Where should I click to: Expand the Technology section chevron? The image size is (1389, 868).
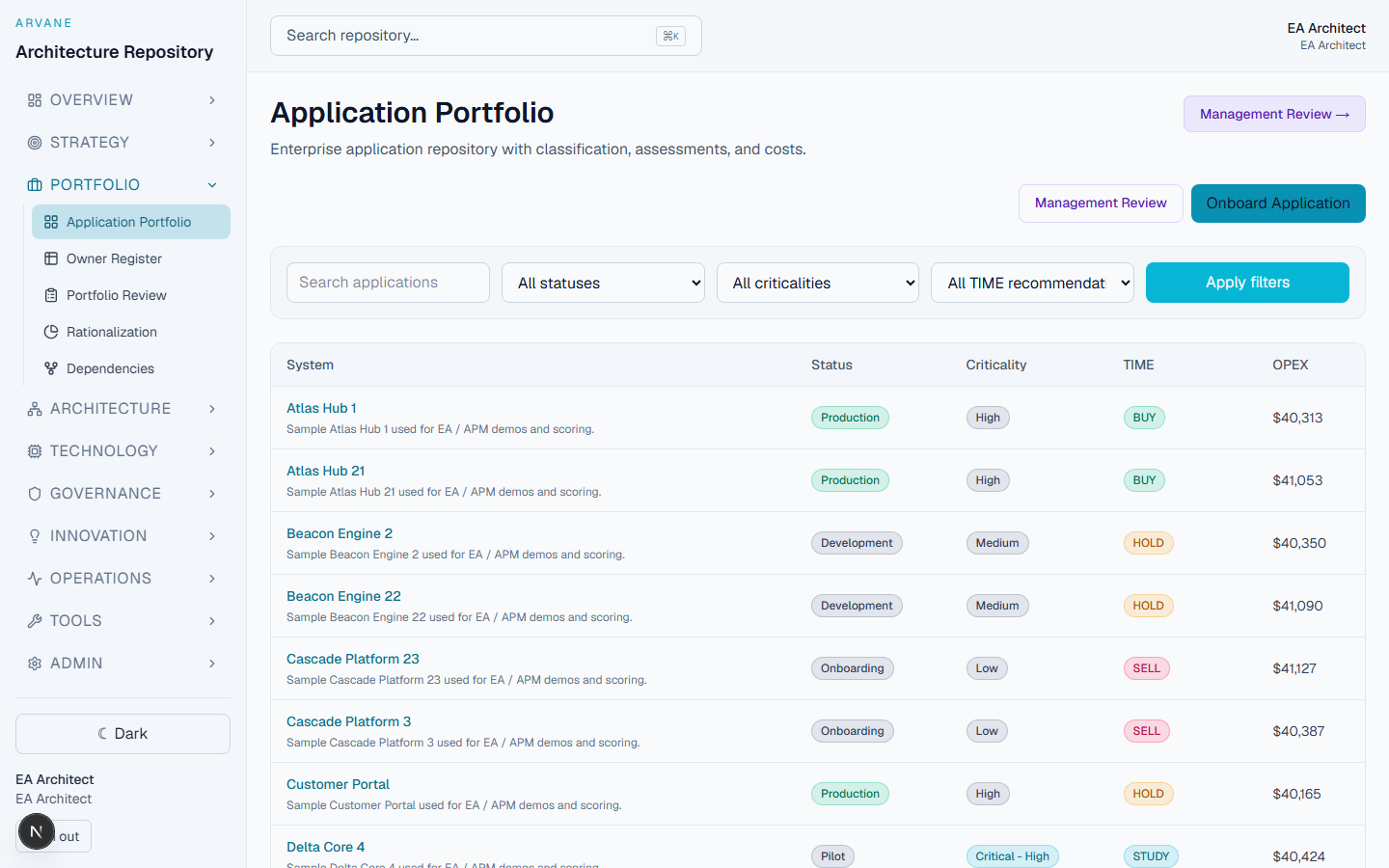pos(212,451)
